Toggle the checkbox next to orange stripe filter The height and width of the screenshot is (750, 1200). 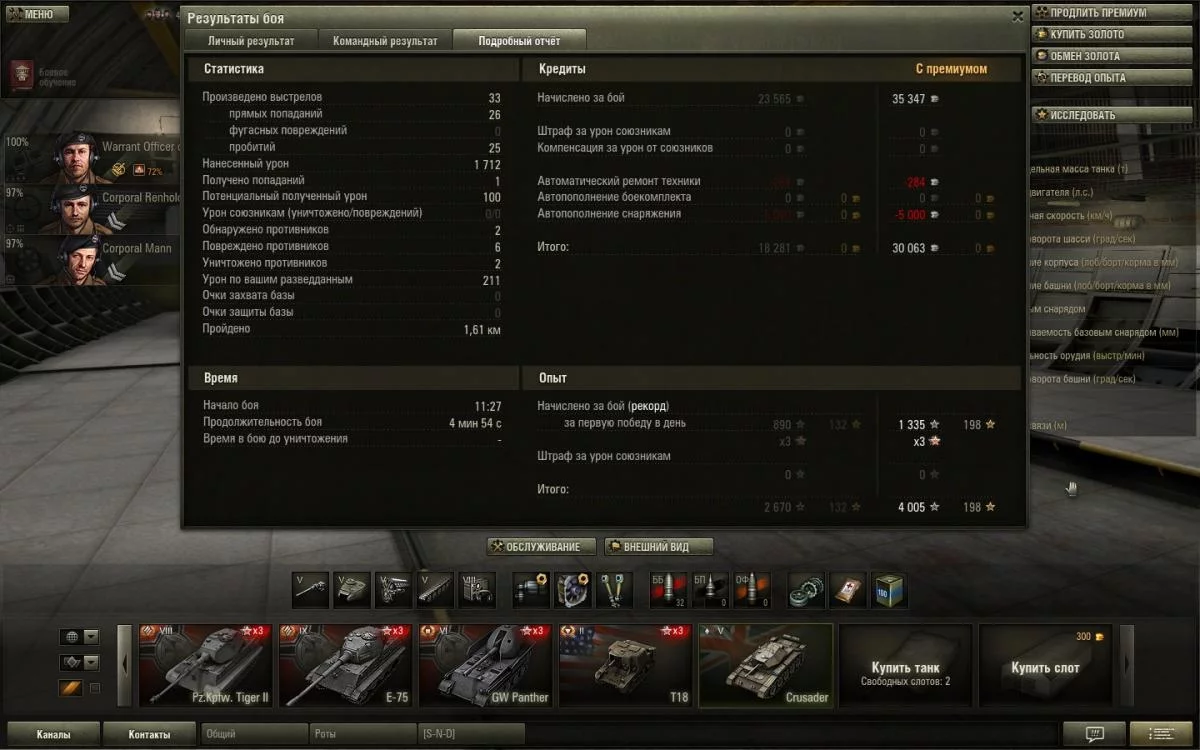(x=95, y=688)
